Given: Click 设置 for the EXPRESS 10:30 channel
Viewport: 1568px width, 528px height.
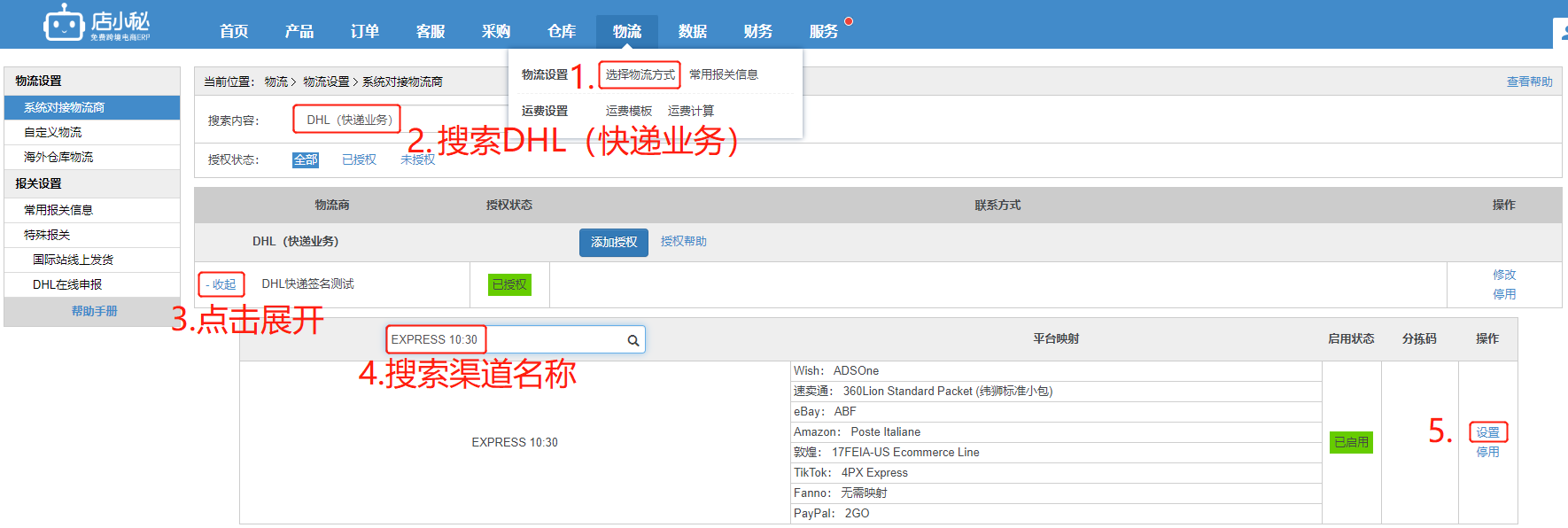Looking at the screenshot, I should 1488,432.
